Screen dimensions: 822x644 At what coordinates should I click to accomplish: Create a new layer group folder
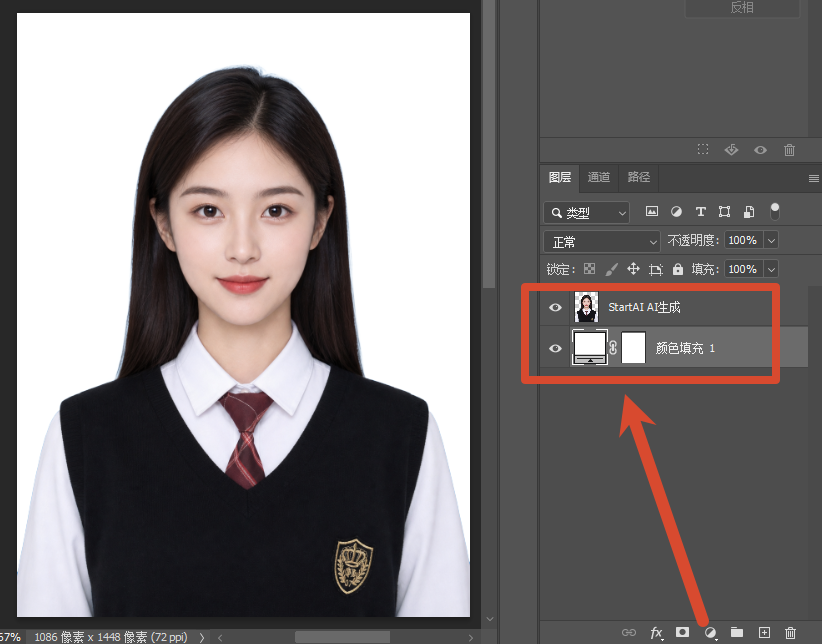737,632
